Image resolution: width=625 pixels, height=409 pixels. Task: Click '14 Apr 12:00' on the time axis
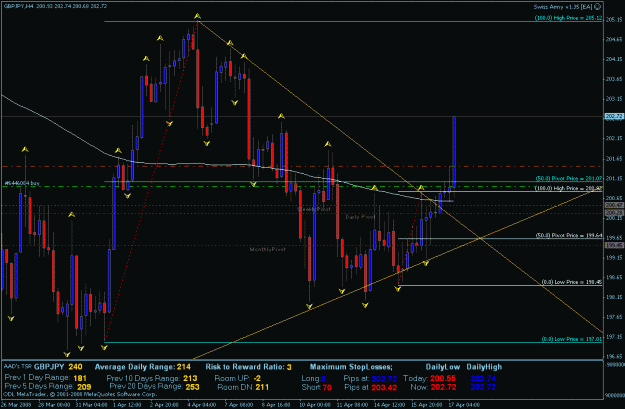[x=389, y=405]
